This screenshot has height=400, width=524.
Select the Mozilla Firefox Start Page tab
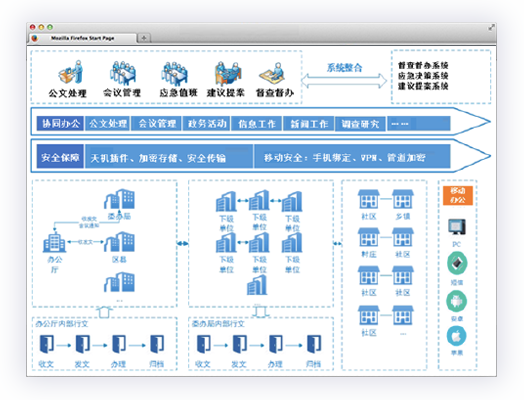(x=83, y=38)
